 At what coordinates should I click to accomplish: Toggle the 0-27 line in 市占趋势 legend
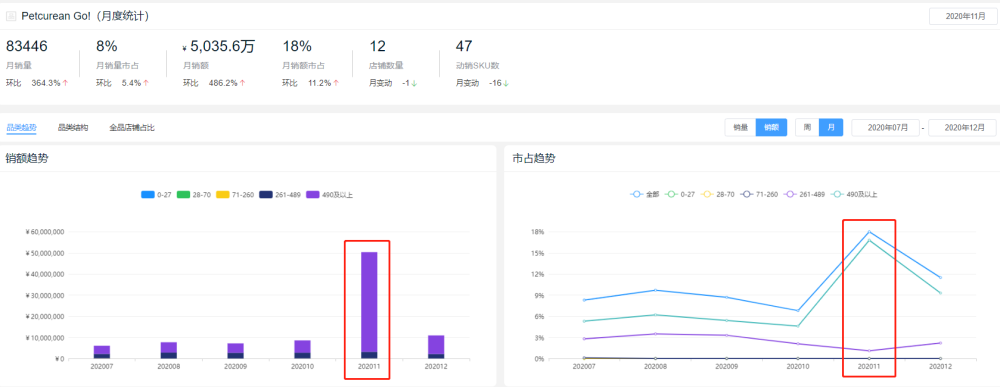coord(680,194)
